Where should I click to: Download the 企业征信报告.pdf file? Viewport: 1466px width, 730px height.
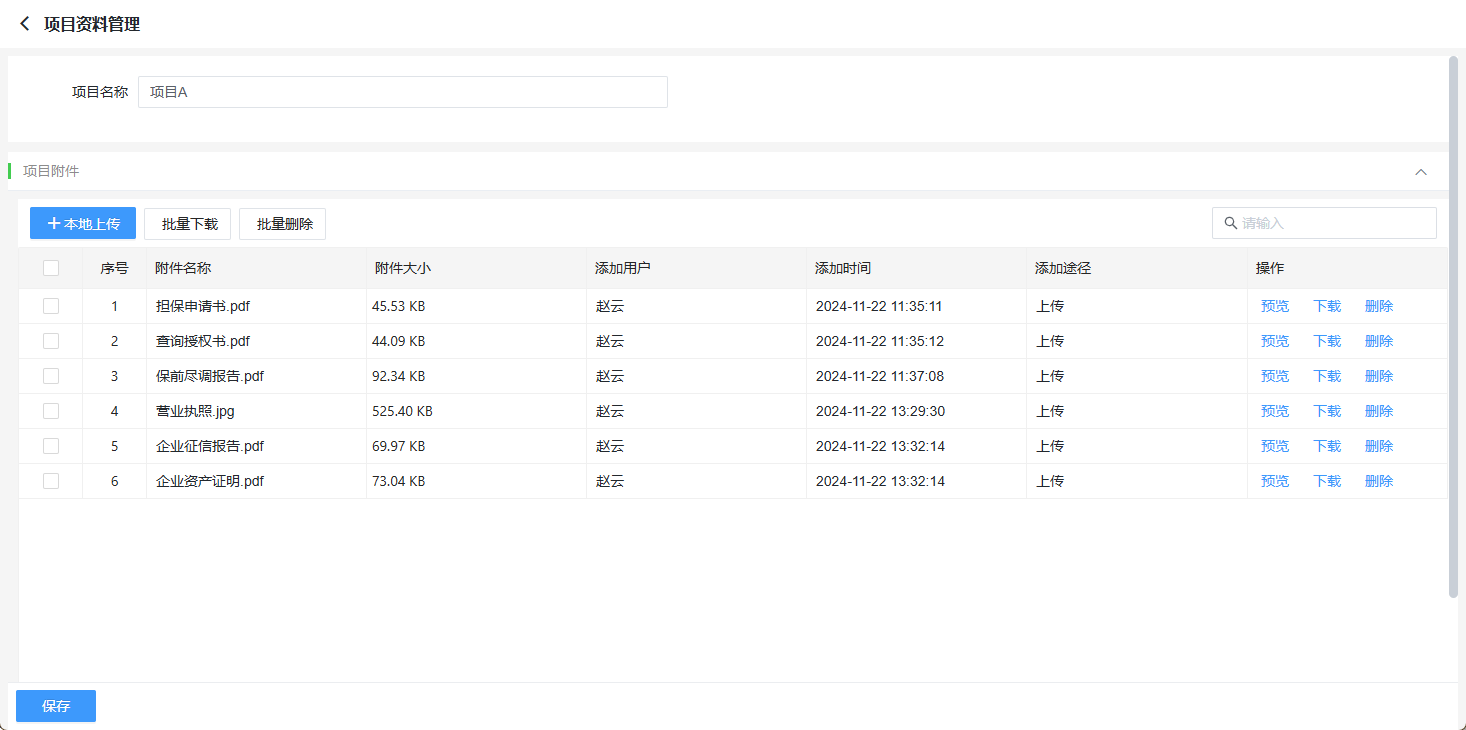1326,446
